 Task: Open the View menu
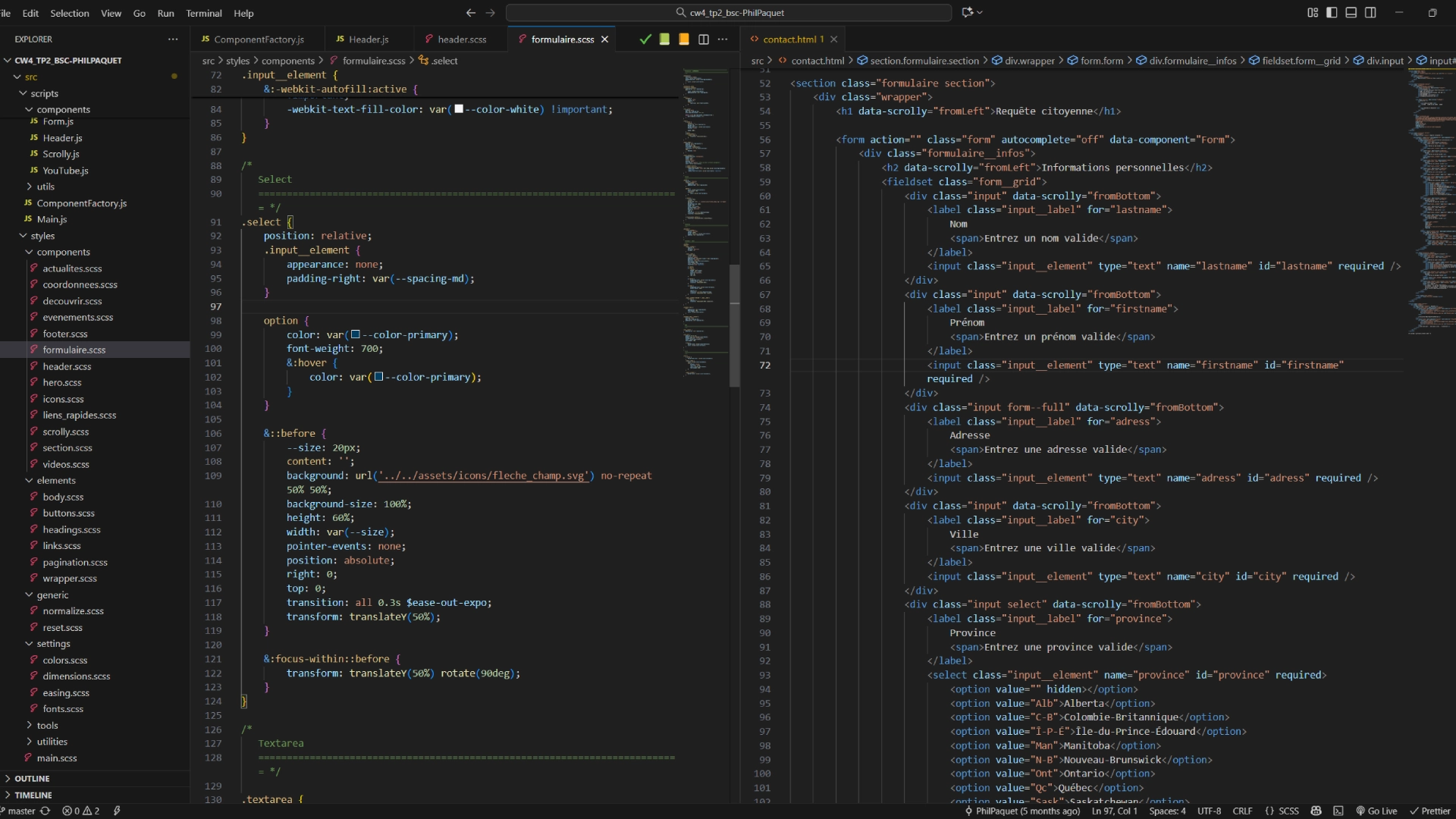coord(111,13)
